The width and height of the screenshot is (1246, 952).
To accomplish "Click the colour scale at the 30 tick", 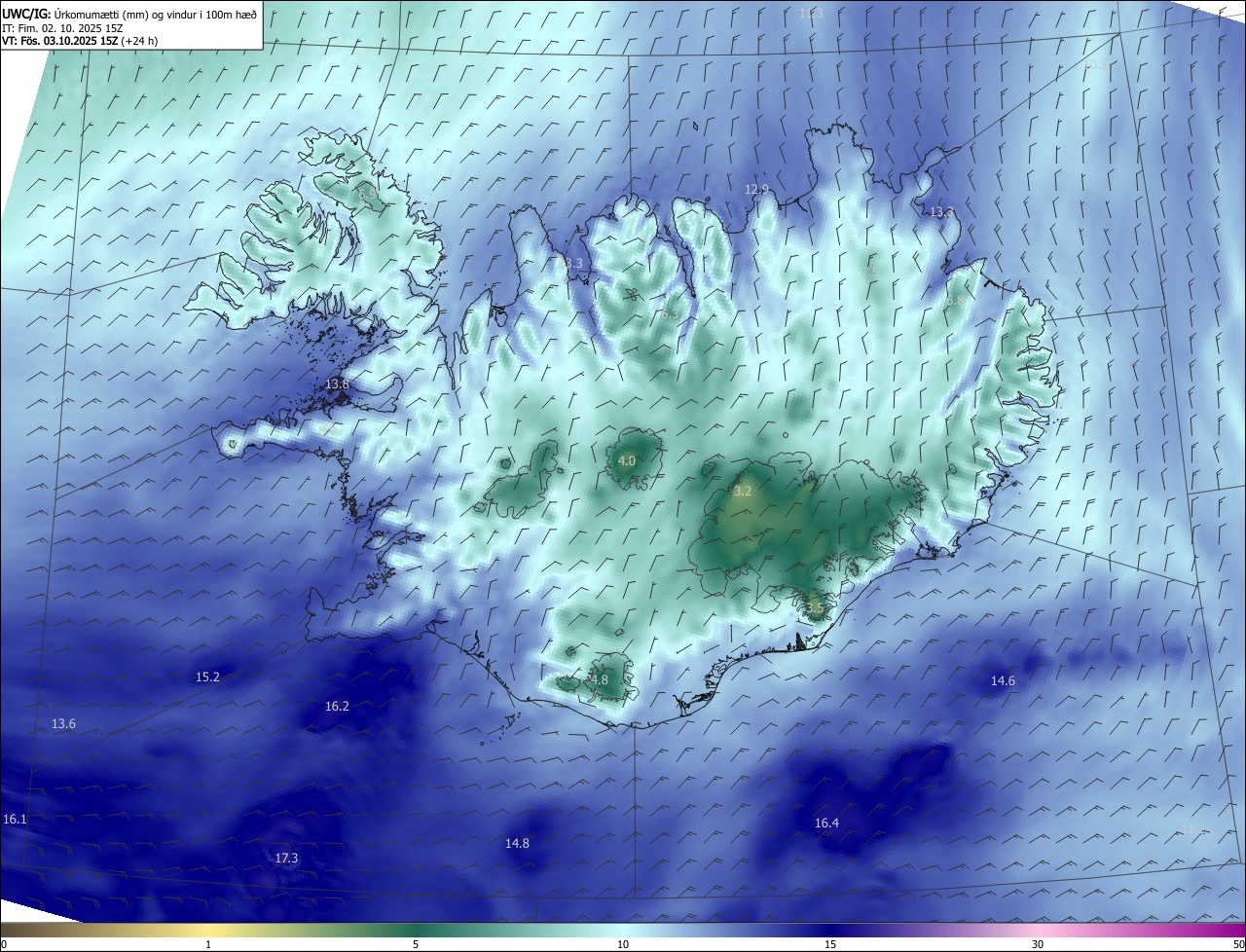I will coord(1038,944).
